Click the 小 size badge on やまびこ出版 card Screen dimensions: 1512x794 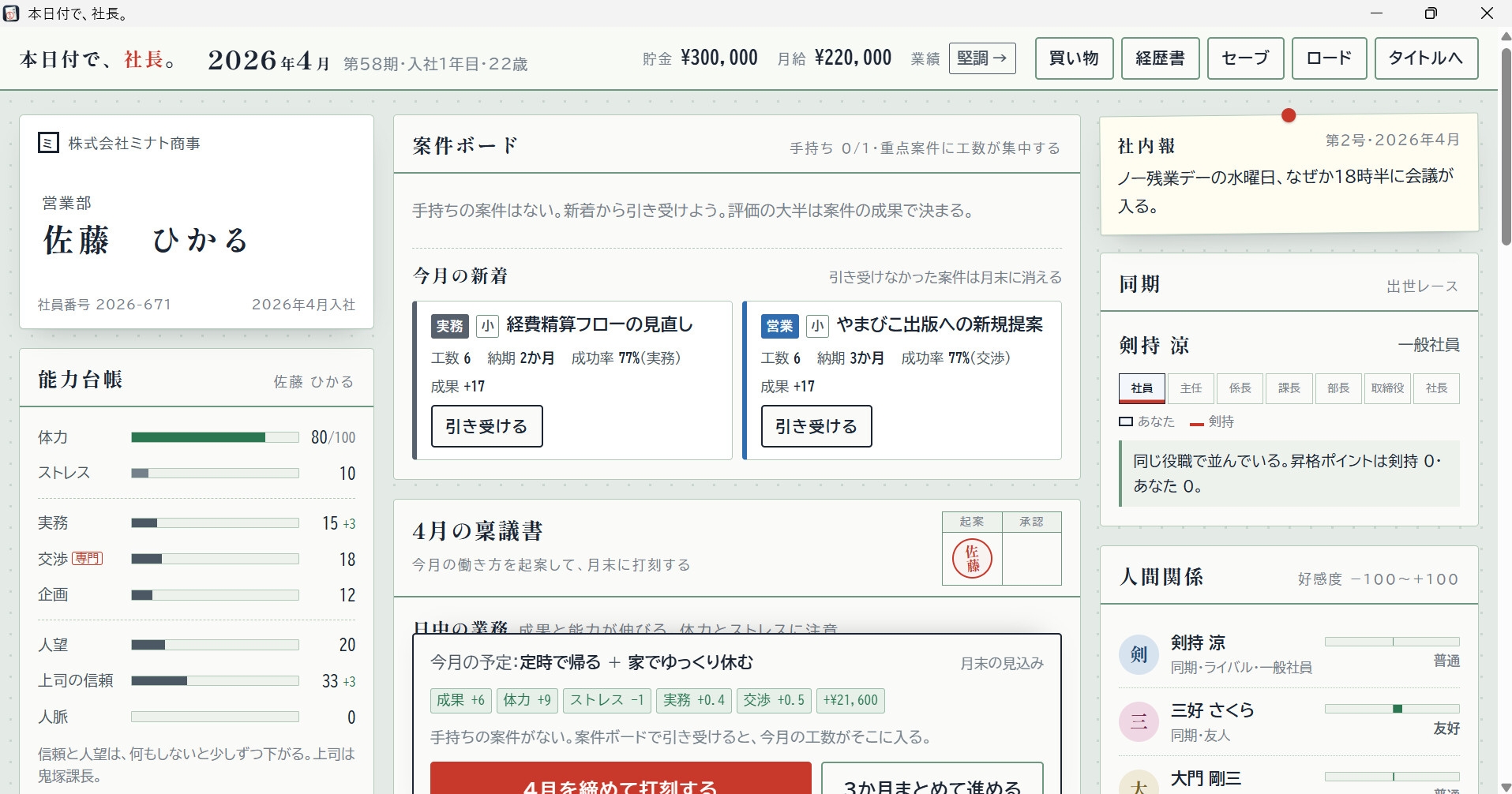click(x=817, y=326)
